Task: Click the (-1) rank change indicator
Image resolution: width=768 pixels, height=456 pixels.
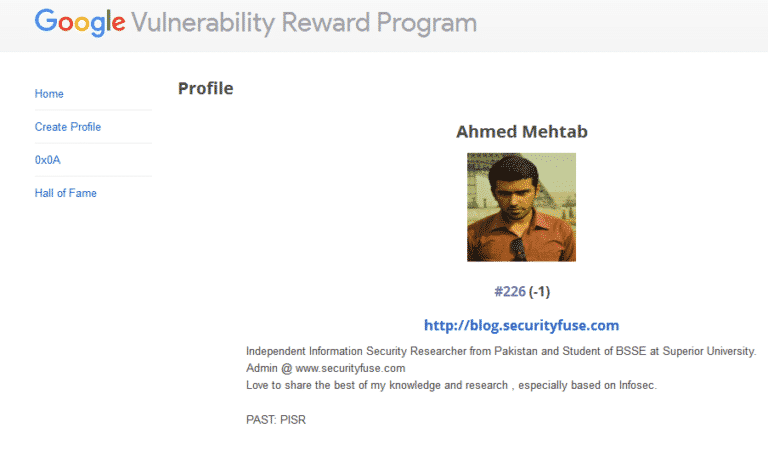Action: click(540, 292)
